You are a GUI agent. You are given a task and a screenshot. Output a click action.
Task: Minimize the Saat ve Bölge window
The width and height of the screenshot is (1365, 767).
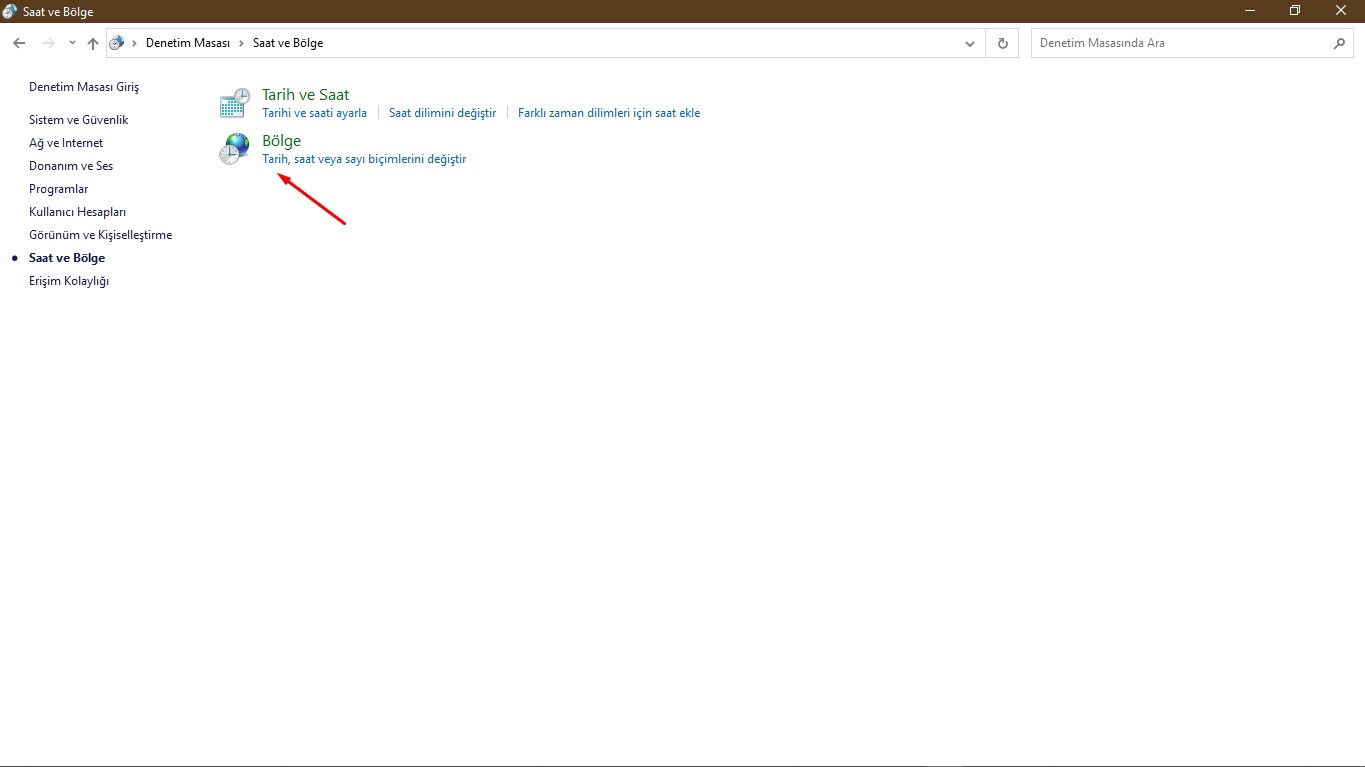(1250, 11)
